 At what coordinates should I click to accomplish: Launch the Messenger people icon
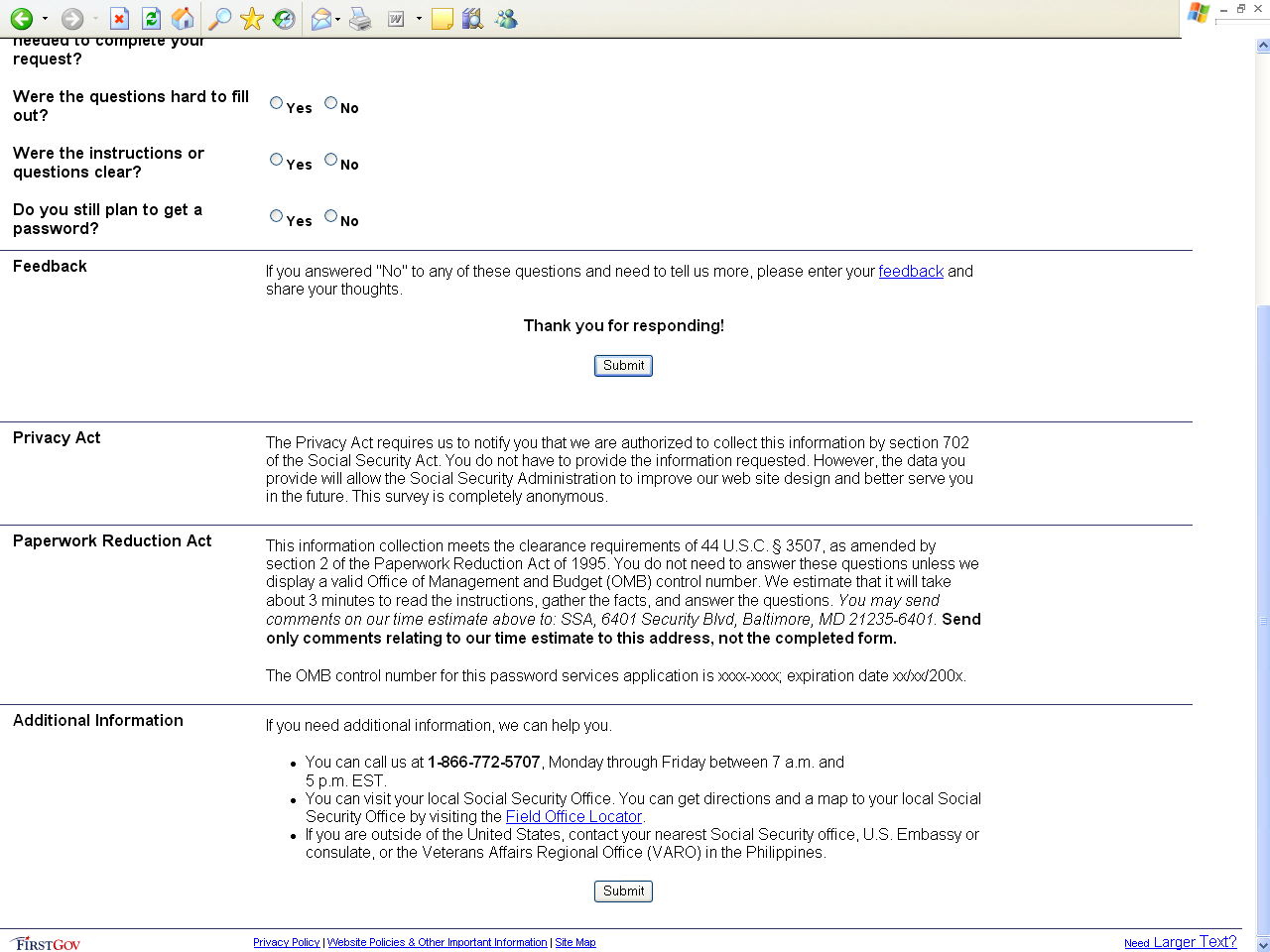(506, 19)
